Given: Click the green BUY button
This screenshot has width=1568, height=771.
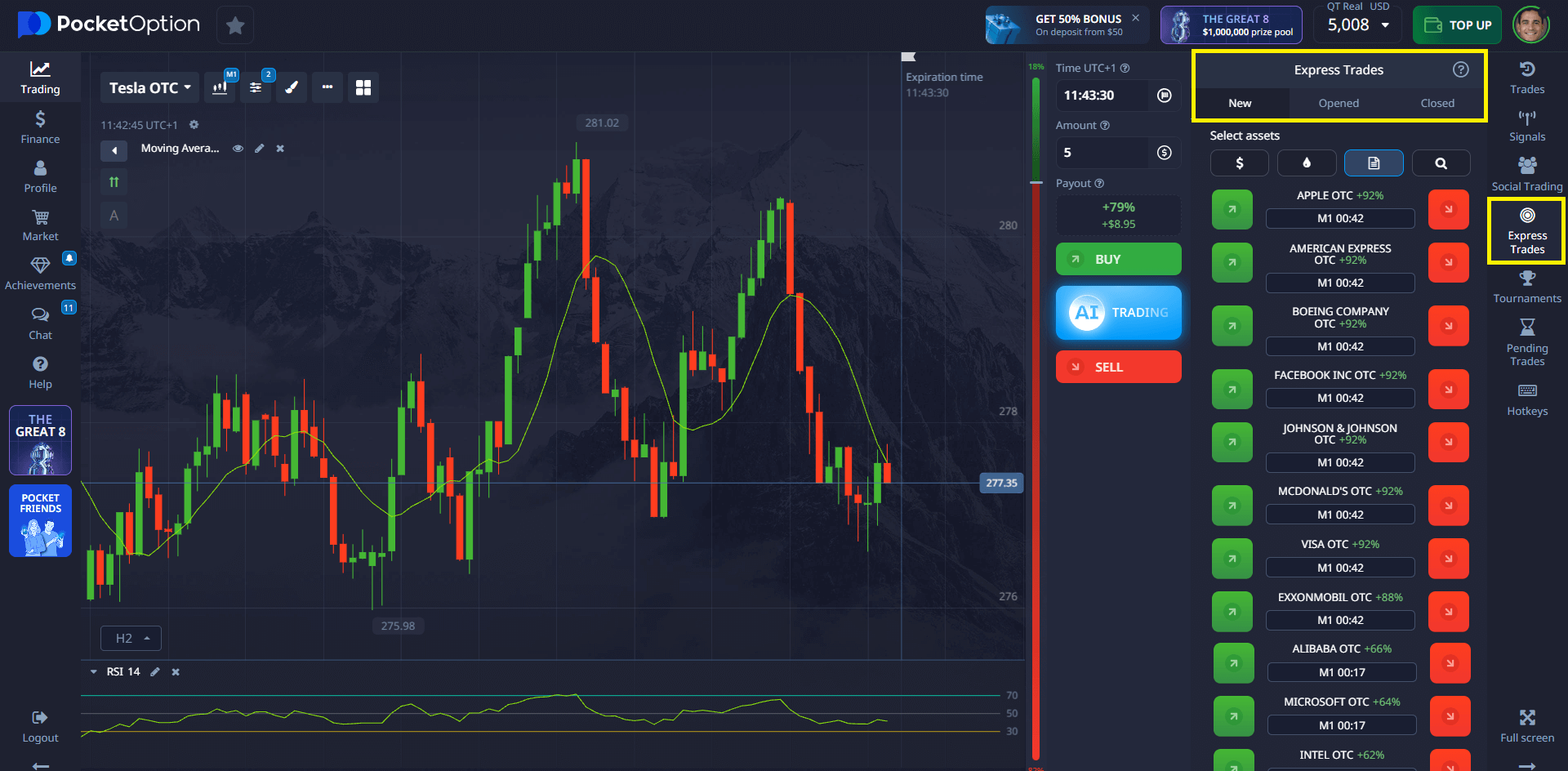Looking at the screenshot, I should (x=1118, y=260).
